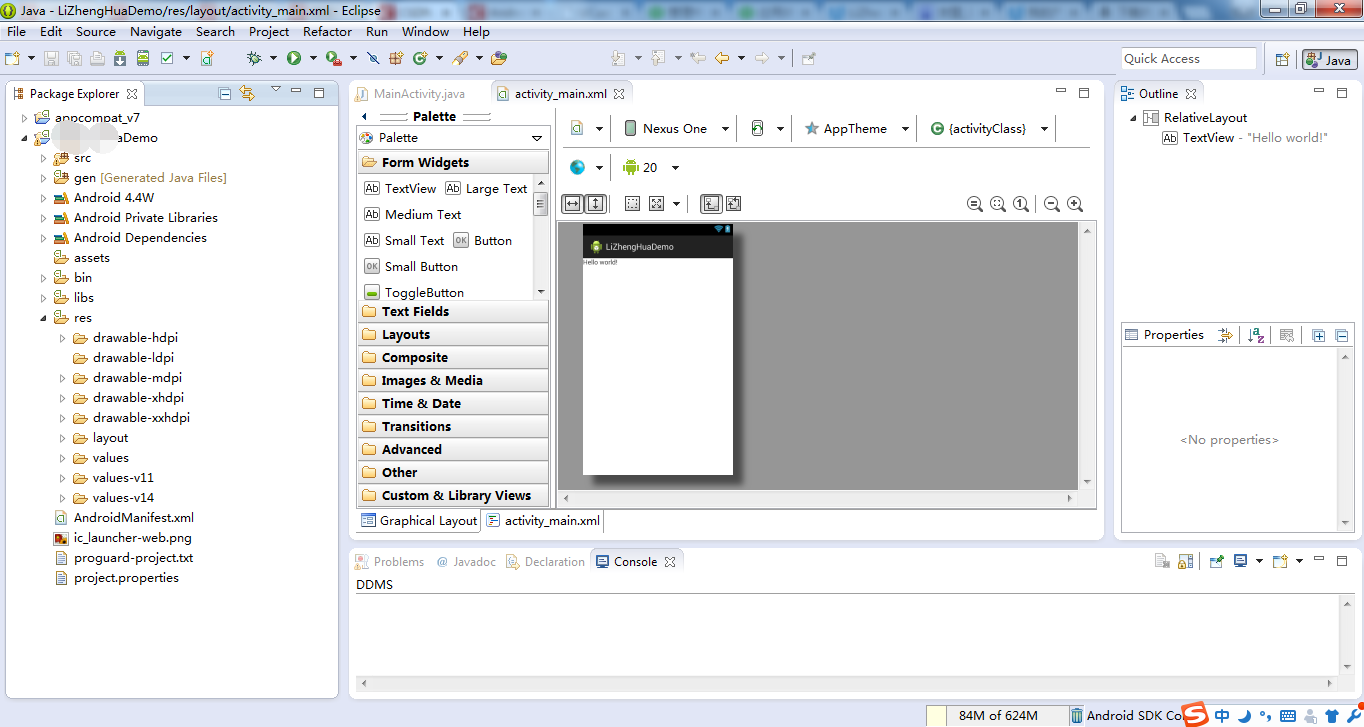Collapse all properties with minus icon
The width and height of the screenshot is (1364, 727).
tap(1342, 335)
